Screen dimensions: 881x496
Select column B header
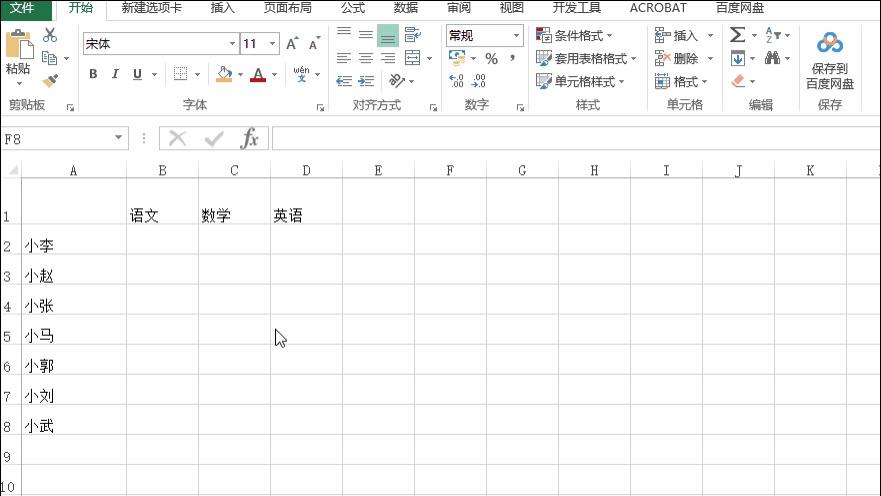pyautogui.click(x=162, y=170)
